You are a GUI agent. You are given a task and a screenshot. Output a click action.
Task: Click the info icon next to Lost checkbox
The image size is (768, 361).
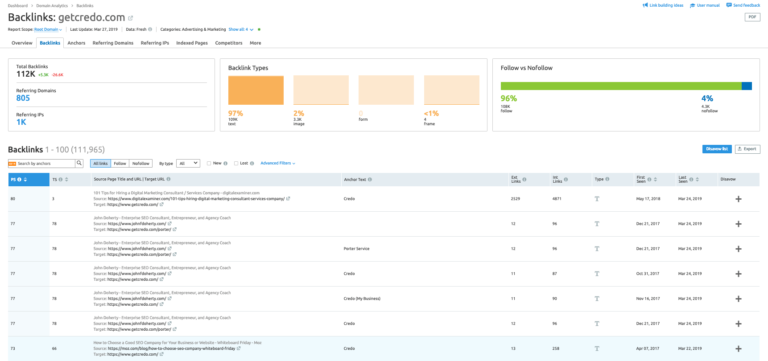(x=252, y=163)
